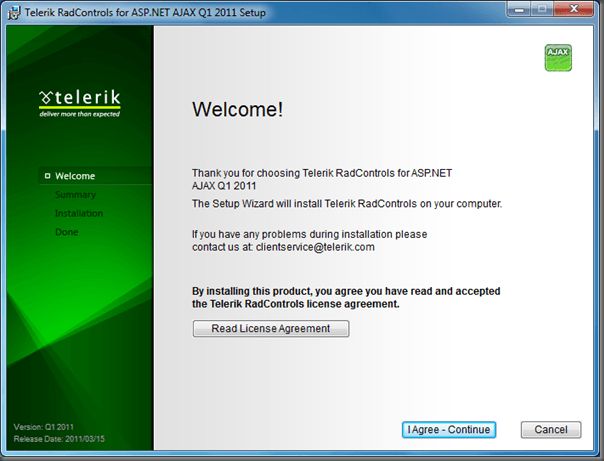Click the installer icon in the title bar
This screenshot has width=604, height=461.
tap(14, 13)
